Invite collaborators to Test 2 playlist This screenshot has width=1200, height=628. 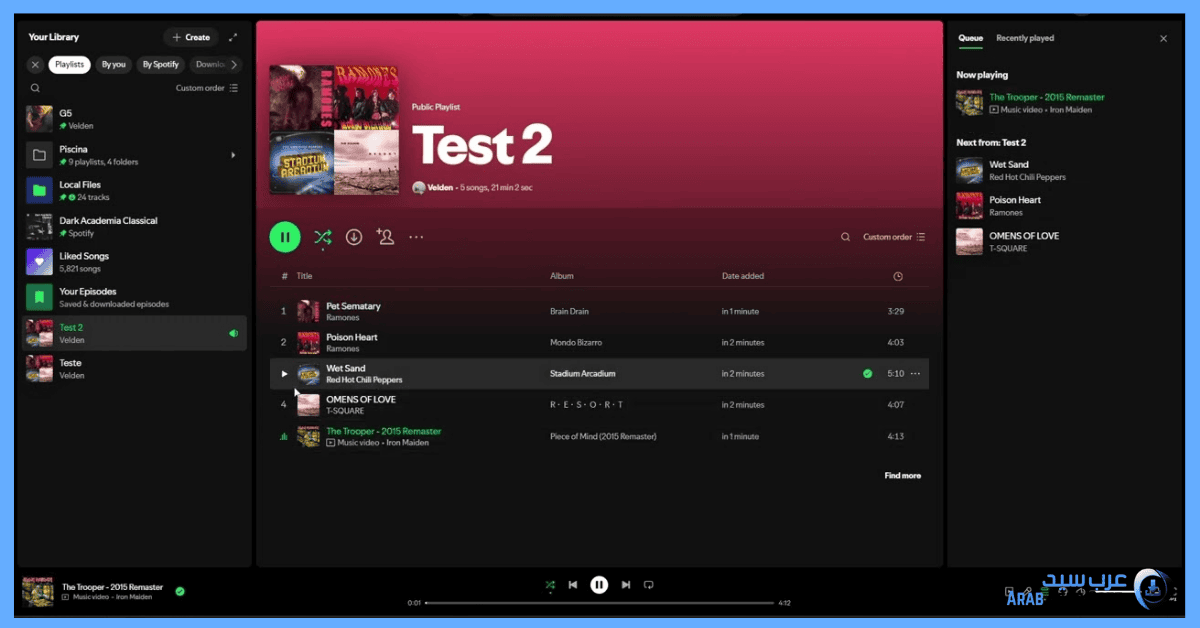[x=385, y=237]
